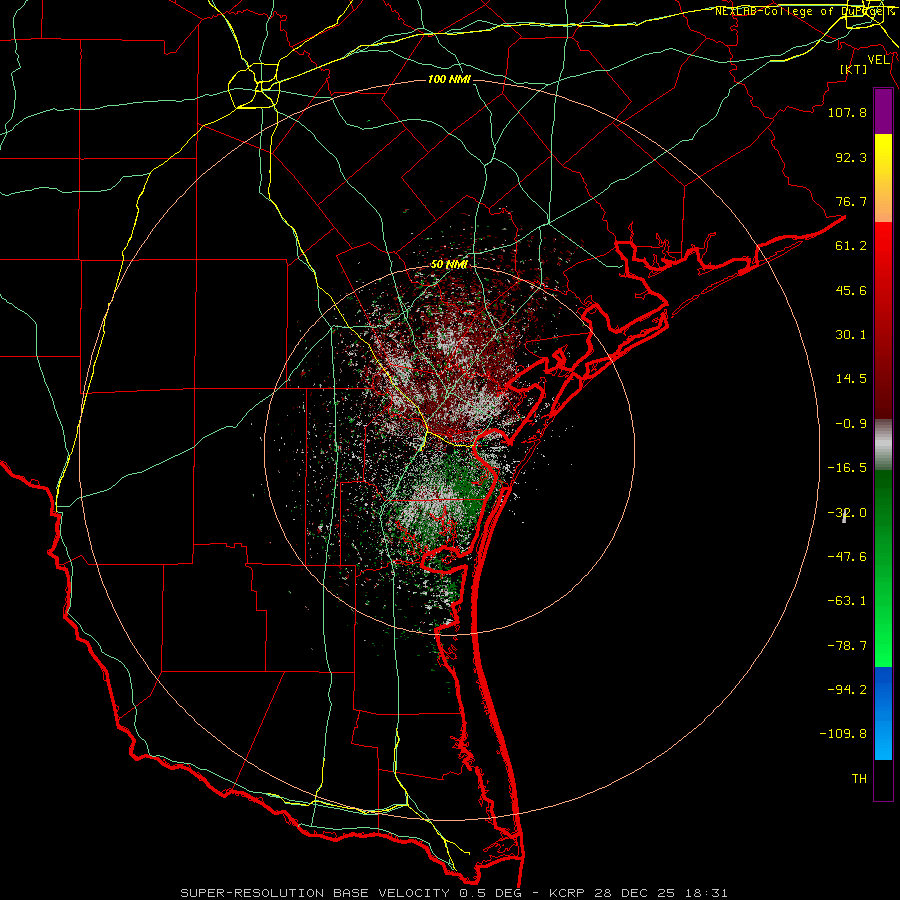Click the blue segment of velocity color bar
The height and width of the screenshot is (900, 900).
coord(883,713)
